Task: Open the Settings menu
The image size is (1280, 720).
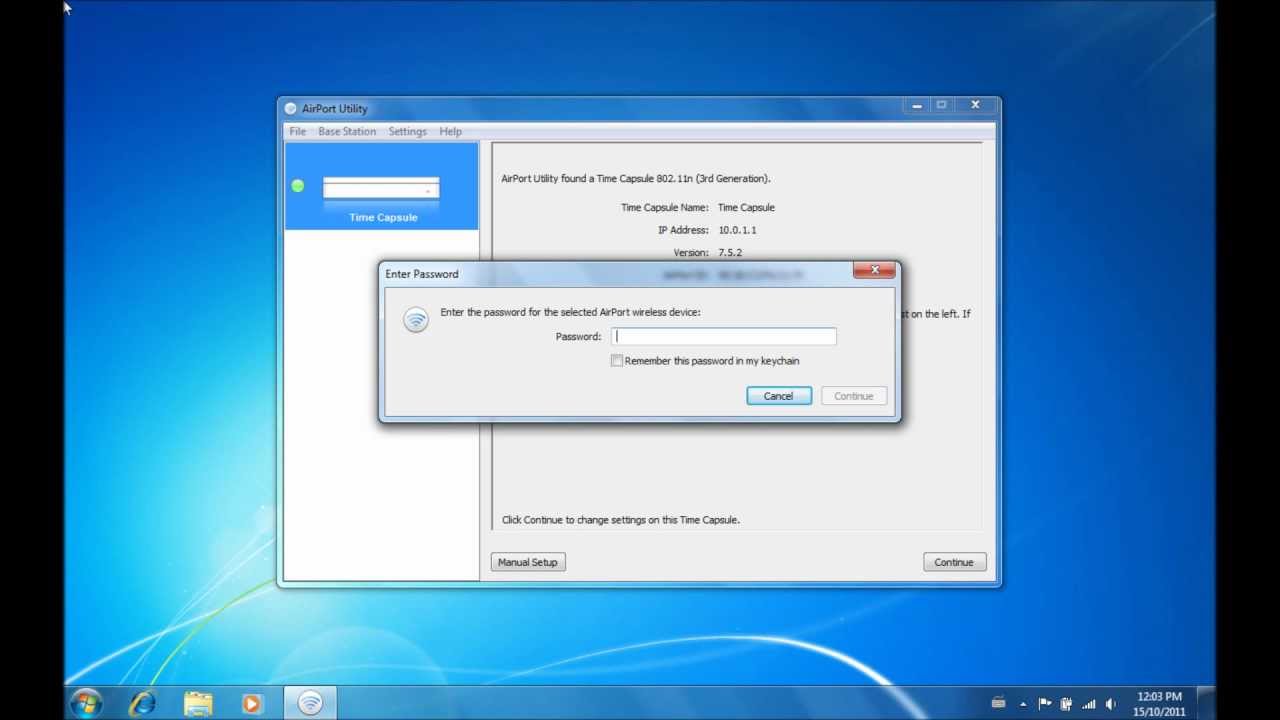Action: pos(407,131)
